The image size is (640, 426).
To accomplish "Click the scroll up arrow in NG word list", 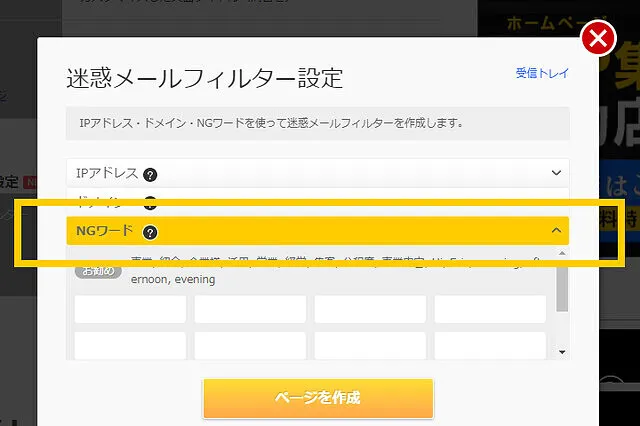I will coord(562,253).
